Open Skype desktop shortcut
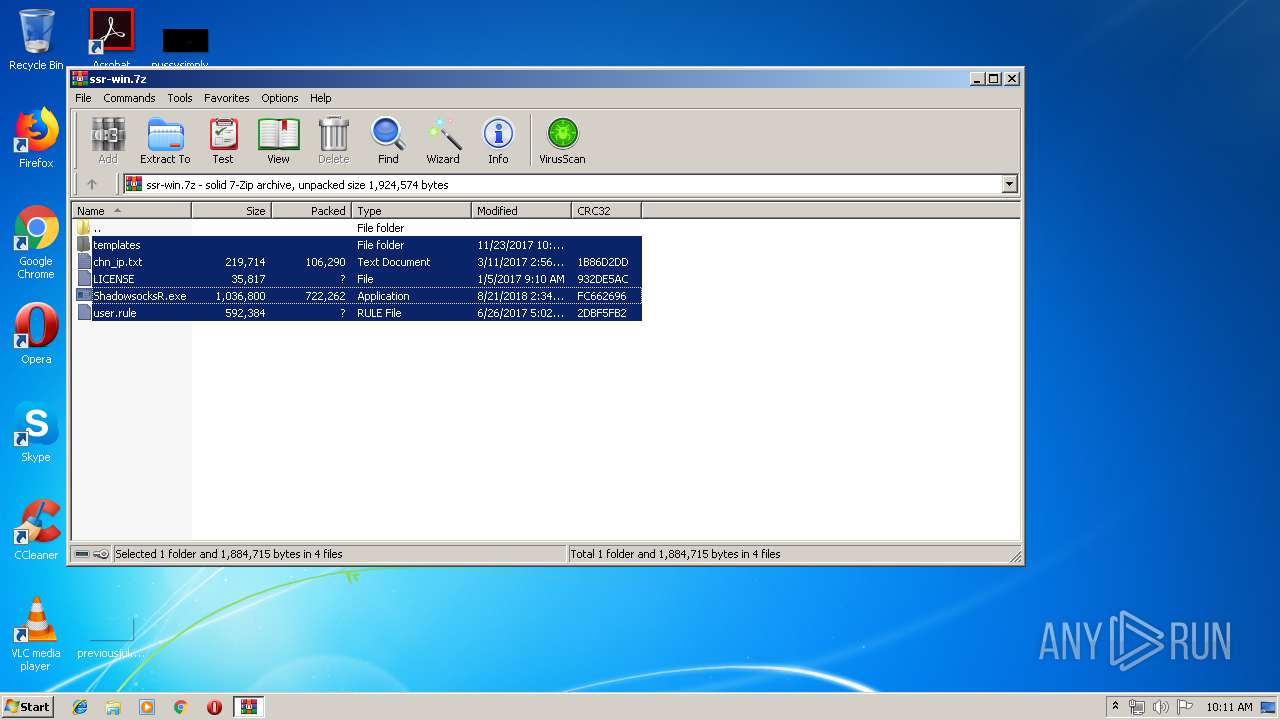This screenshot has height=720, width=1280. pyautogui.click(x=36, y=432)
